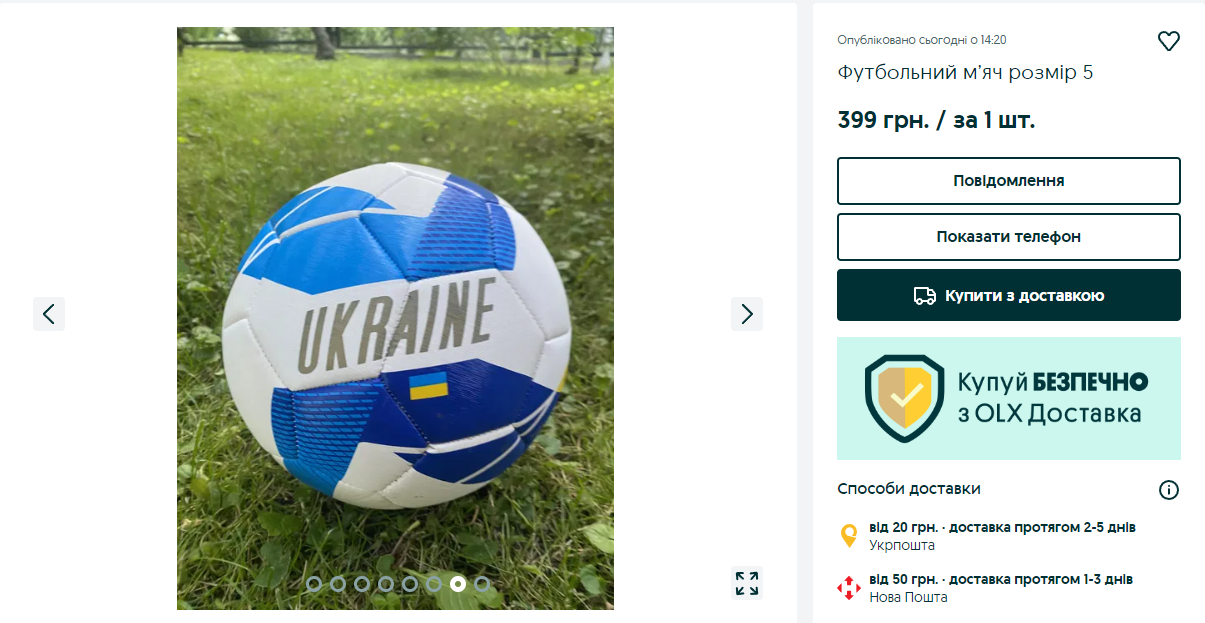Click the yellow Укрпошта pin icon
The width and height of the screenshot is (1205, 623).
point(849,536)
